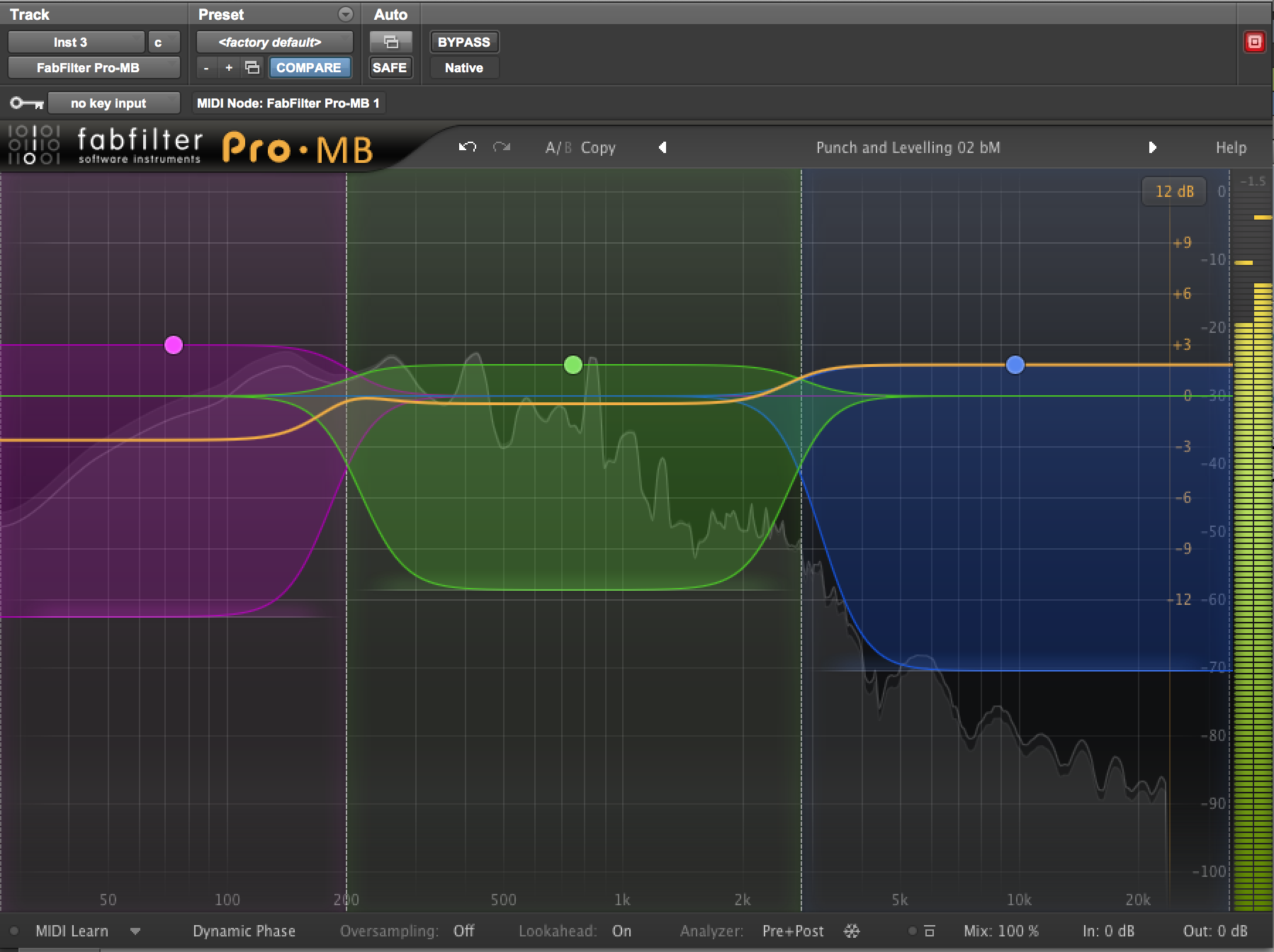This screenshot has width=1274, height=952.
Task: Open the Preset menu dropdown arrow
Action: [x=345, y=14]
